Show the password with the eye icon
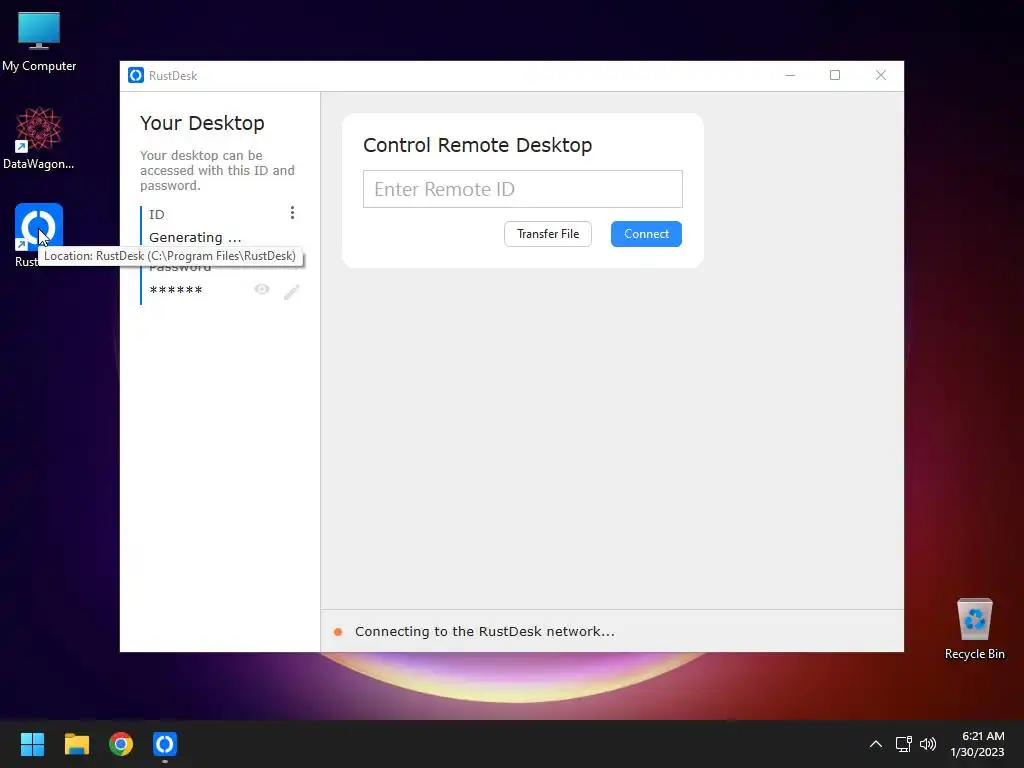The height and width of the screenshot is (768, 1024). coord(262,289)
